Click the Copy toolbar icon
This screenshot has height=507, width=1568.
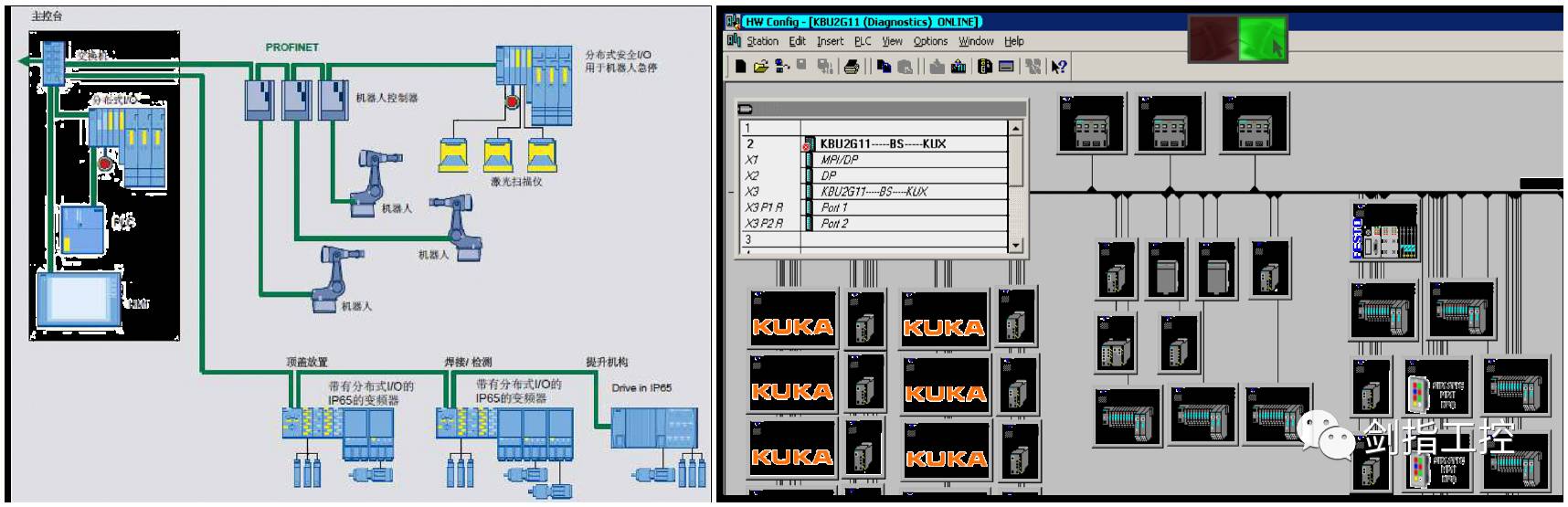(x=884, y=67)
